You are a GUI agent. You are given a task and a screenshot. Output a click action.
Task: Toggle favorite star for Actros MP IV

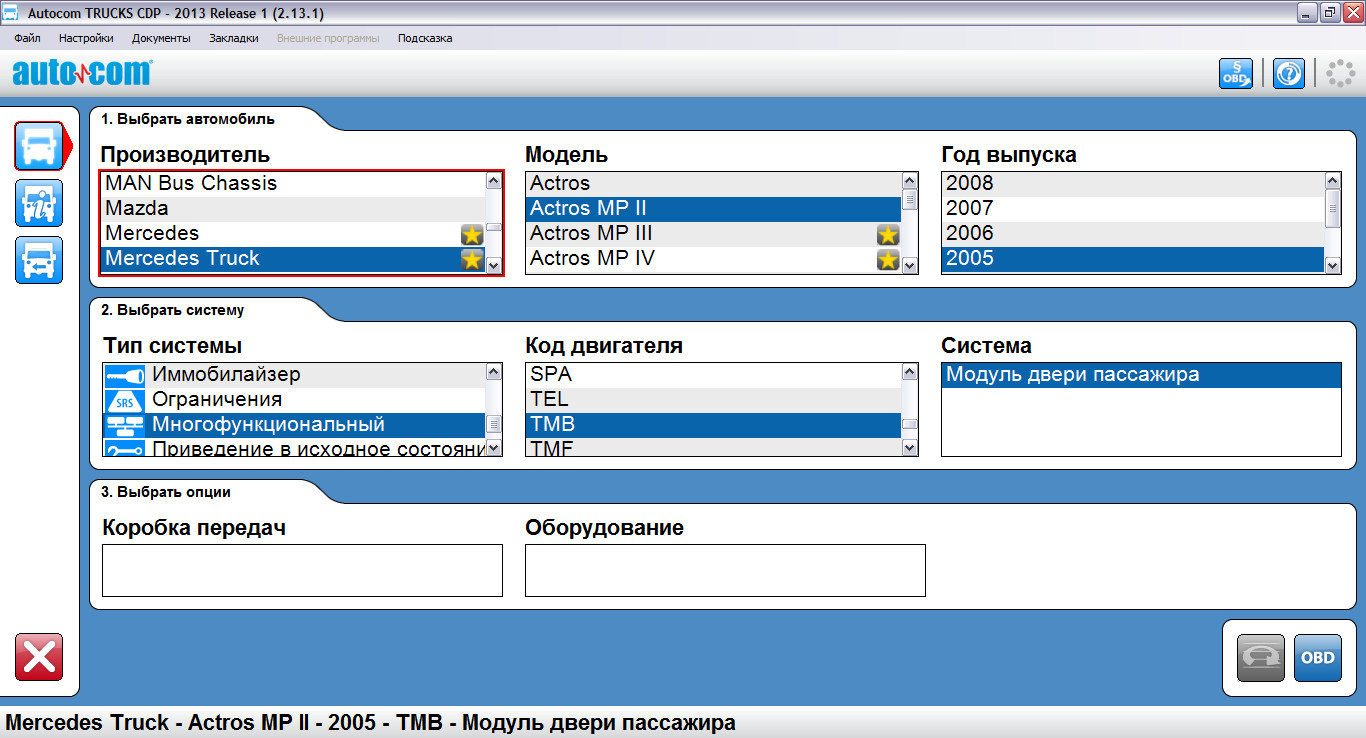[888, 260]
